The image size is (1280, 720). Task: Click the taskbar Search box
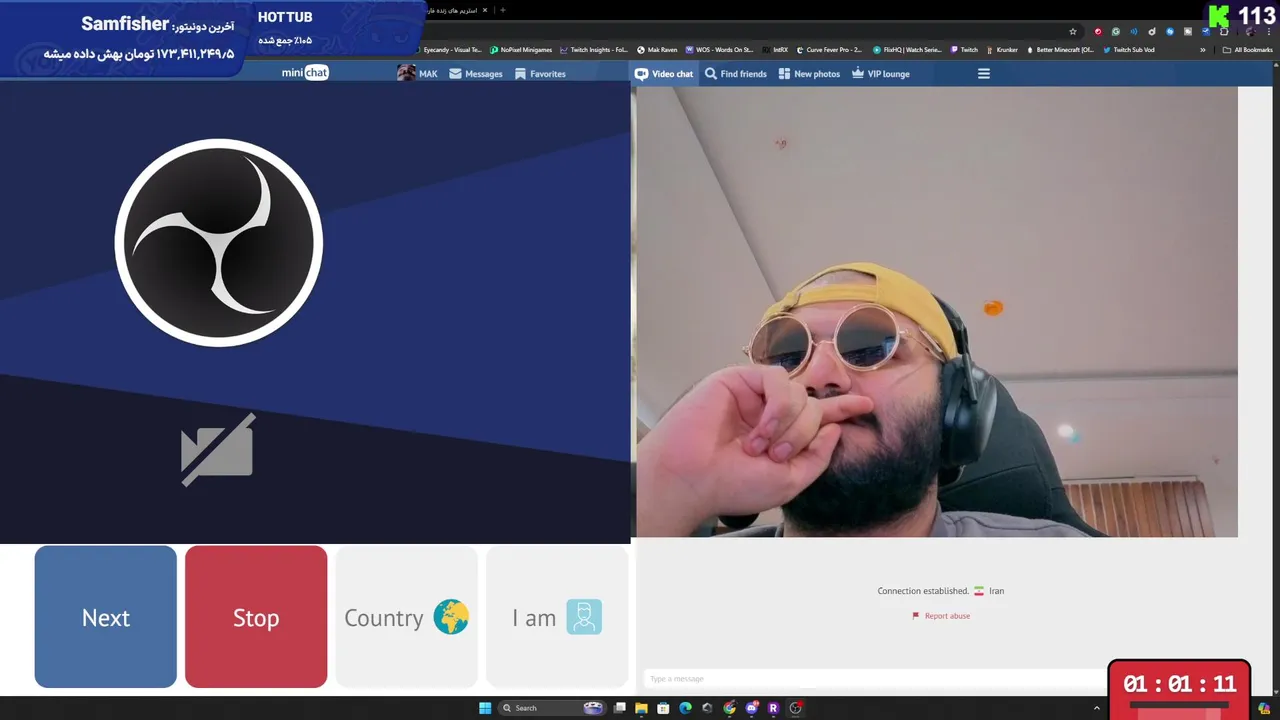[553, 708]
